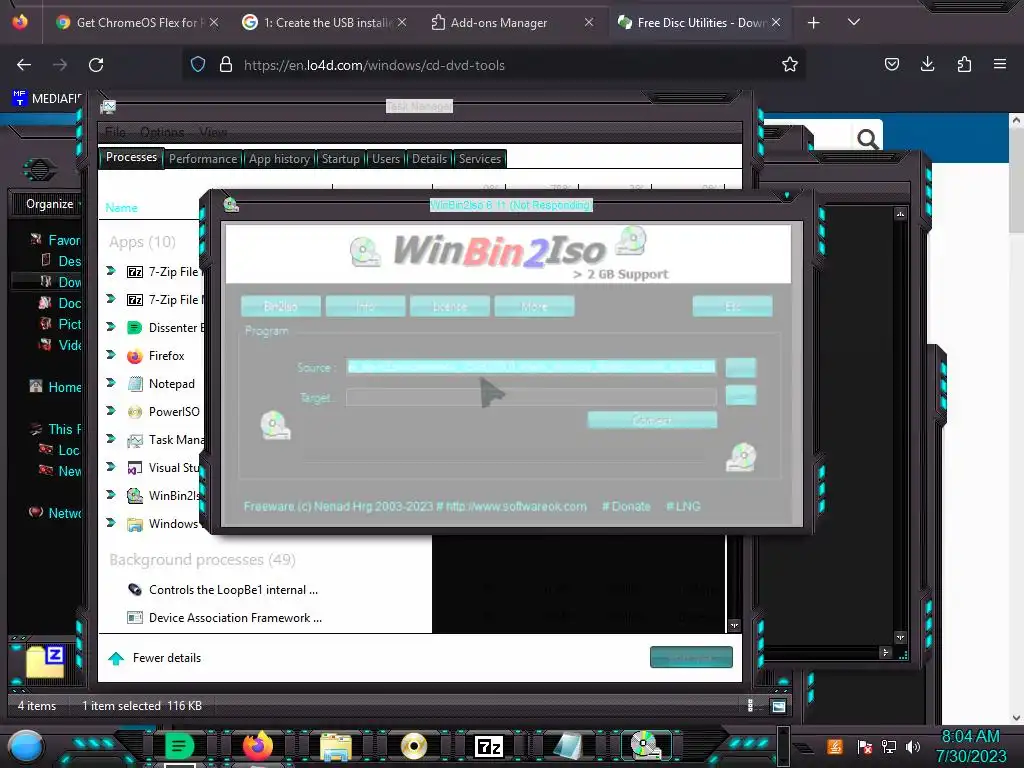Click the taskbar clock 8:04 AM
Viewport: 1024px width, 768px height.
pos(970,737)
